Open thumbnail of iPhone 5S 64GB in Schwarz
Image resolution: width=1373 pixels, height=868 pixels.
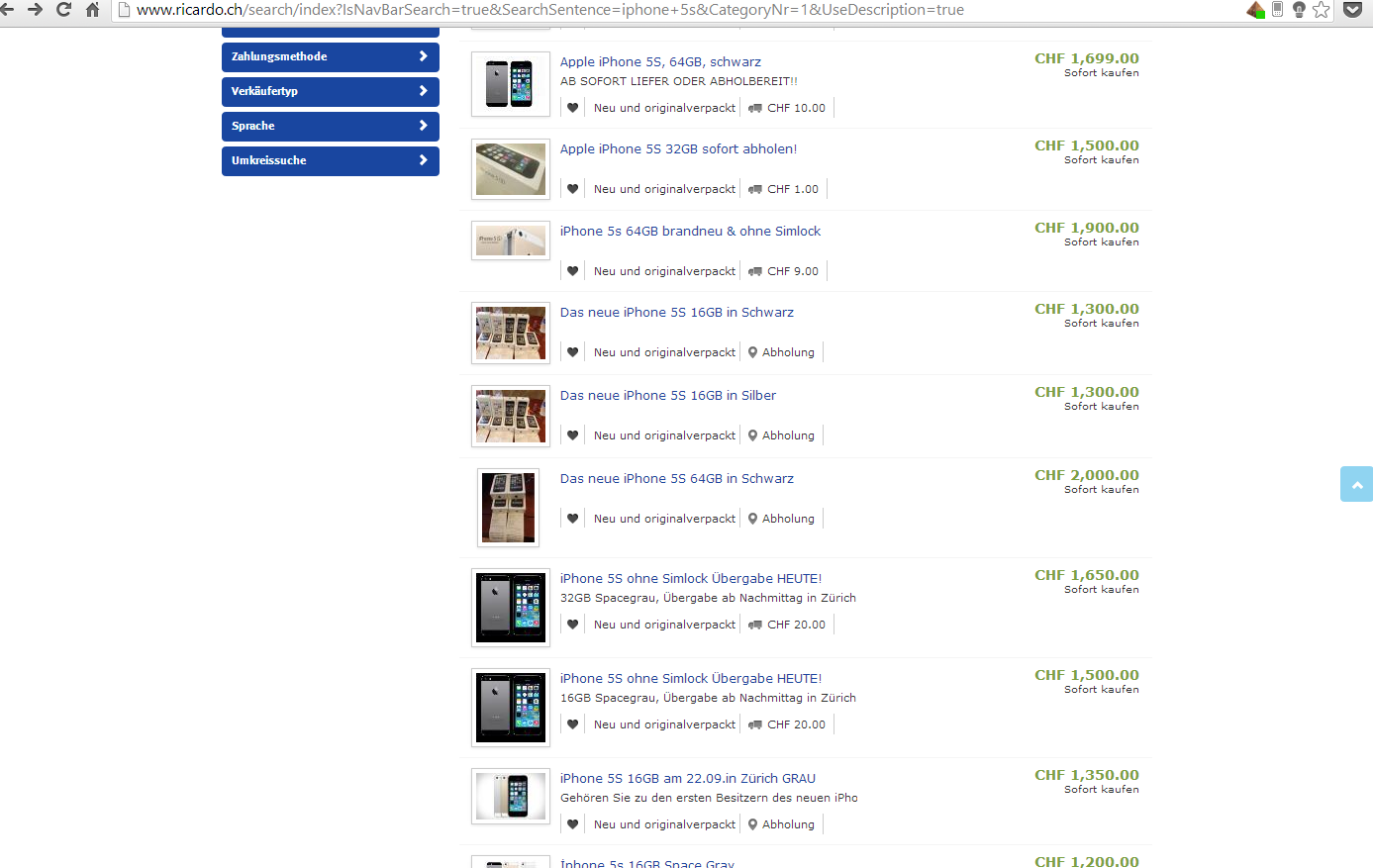(509, 508)
